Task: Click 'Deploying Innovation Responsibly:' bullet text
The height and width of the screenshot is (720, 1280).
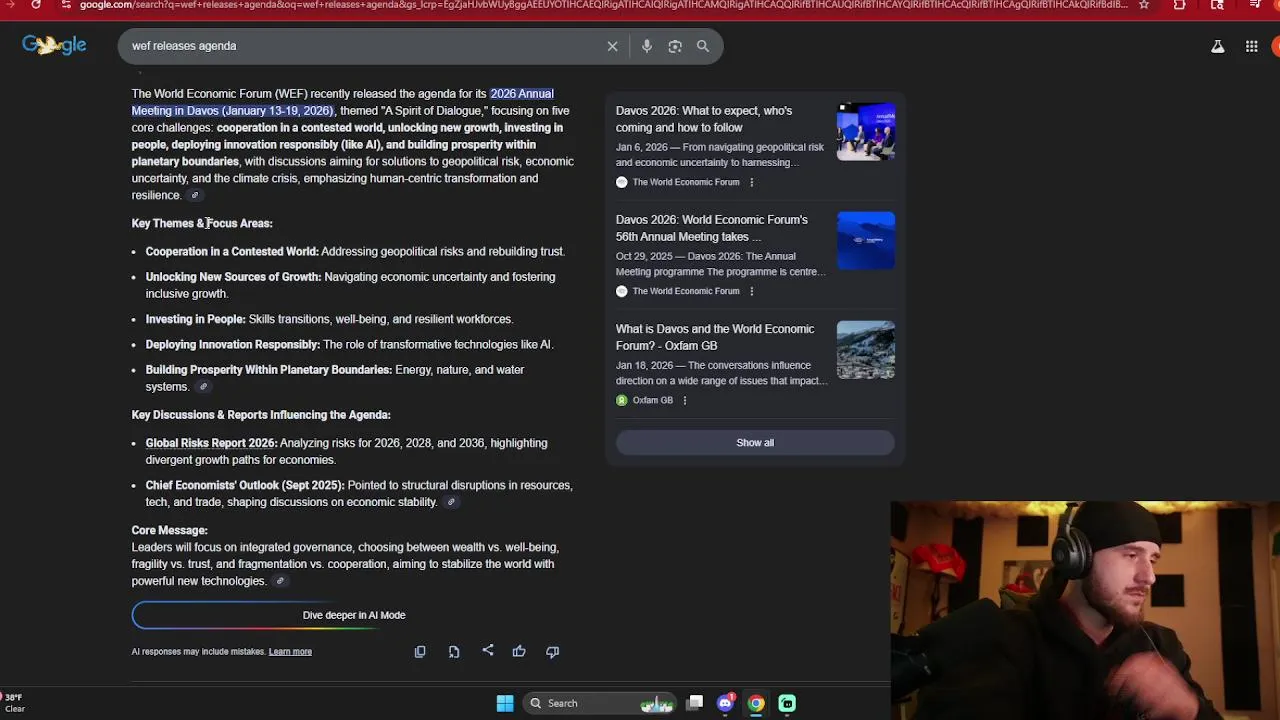Action: click(233, 345)
